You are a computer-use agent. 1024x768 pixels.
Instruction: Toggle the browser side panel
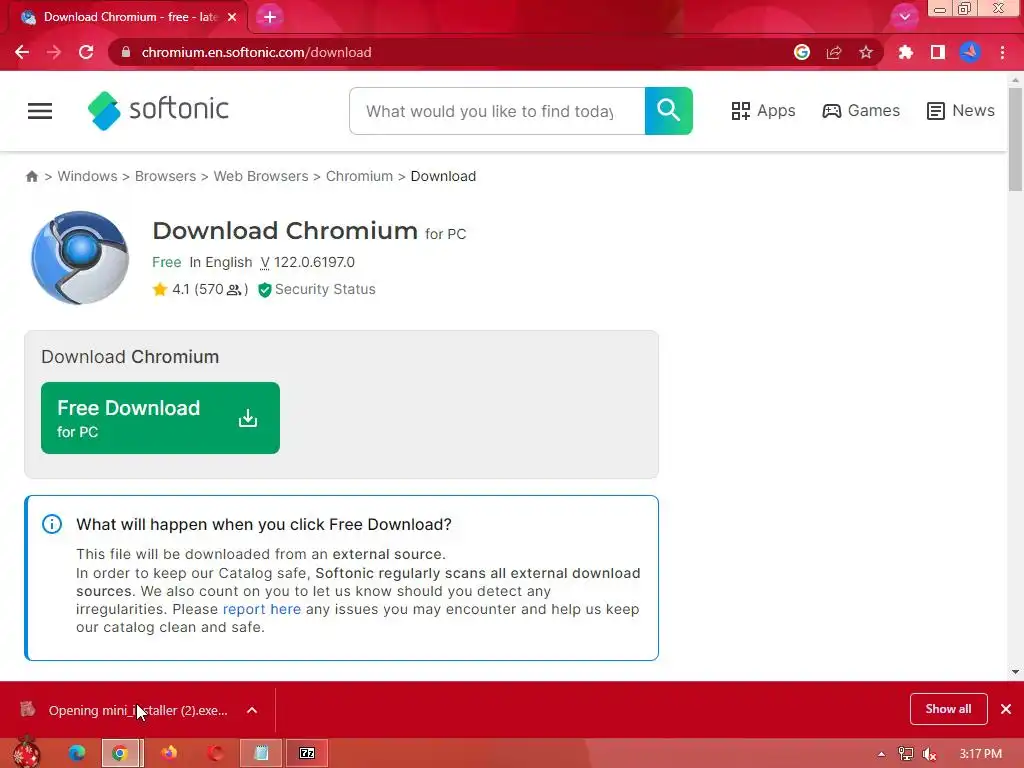pyautogui.click(x=938, y=52)
